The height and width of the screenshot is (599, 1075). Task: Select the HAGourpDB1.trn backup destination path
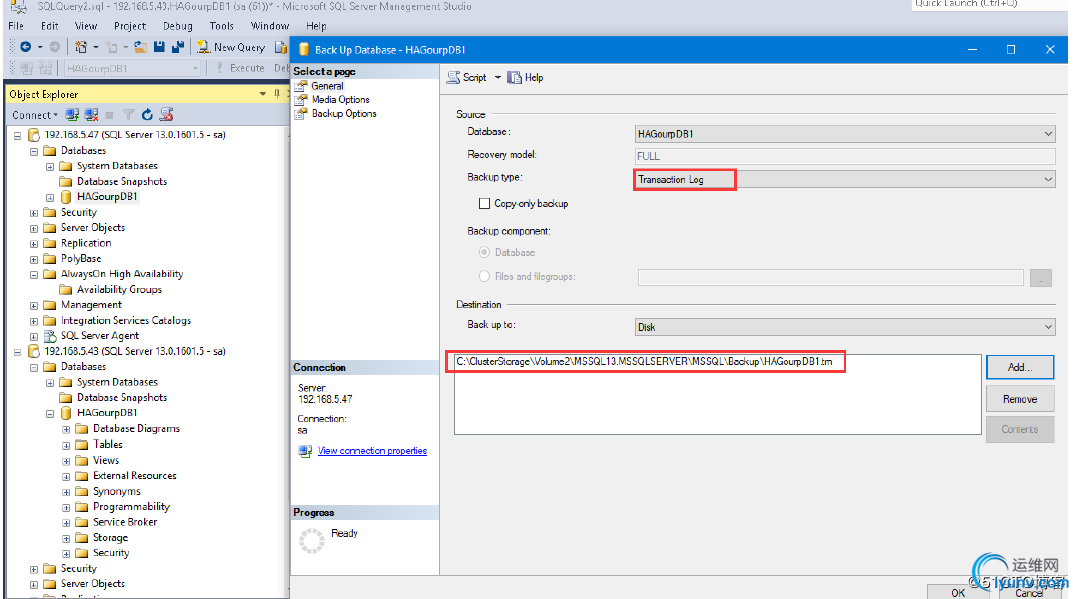(644, 361)
